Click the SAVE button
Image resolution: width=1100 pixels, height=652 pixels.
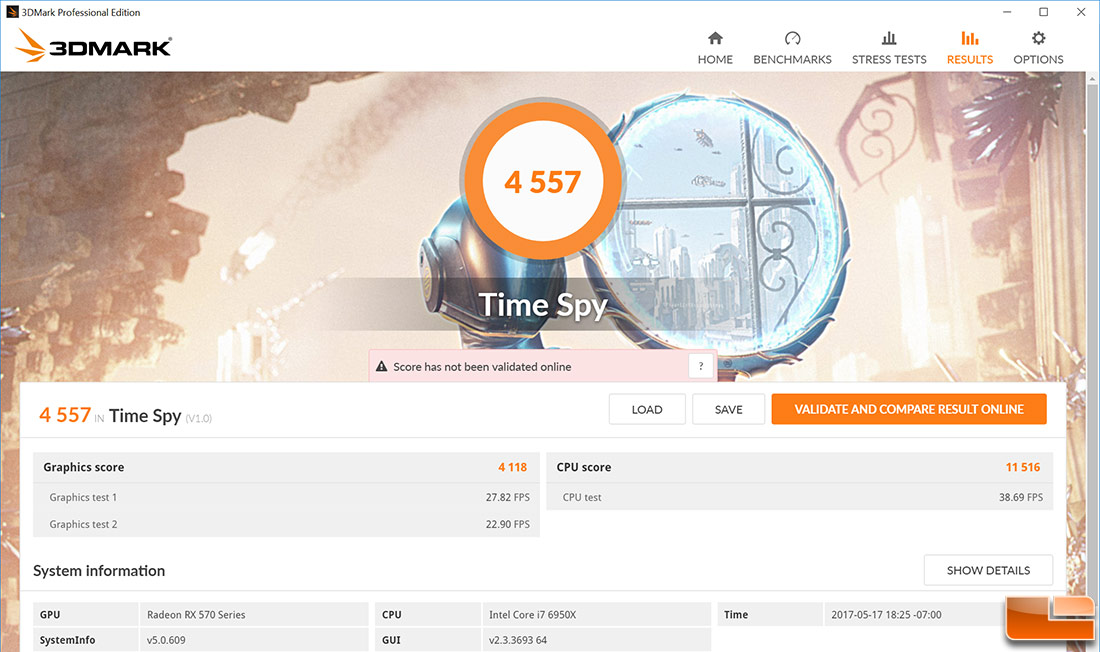click(x=728, y=409)
